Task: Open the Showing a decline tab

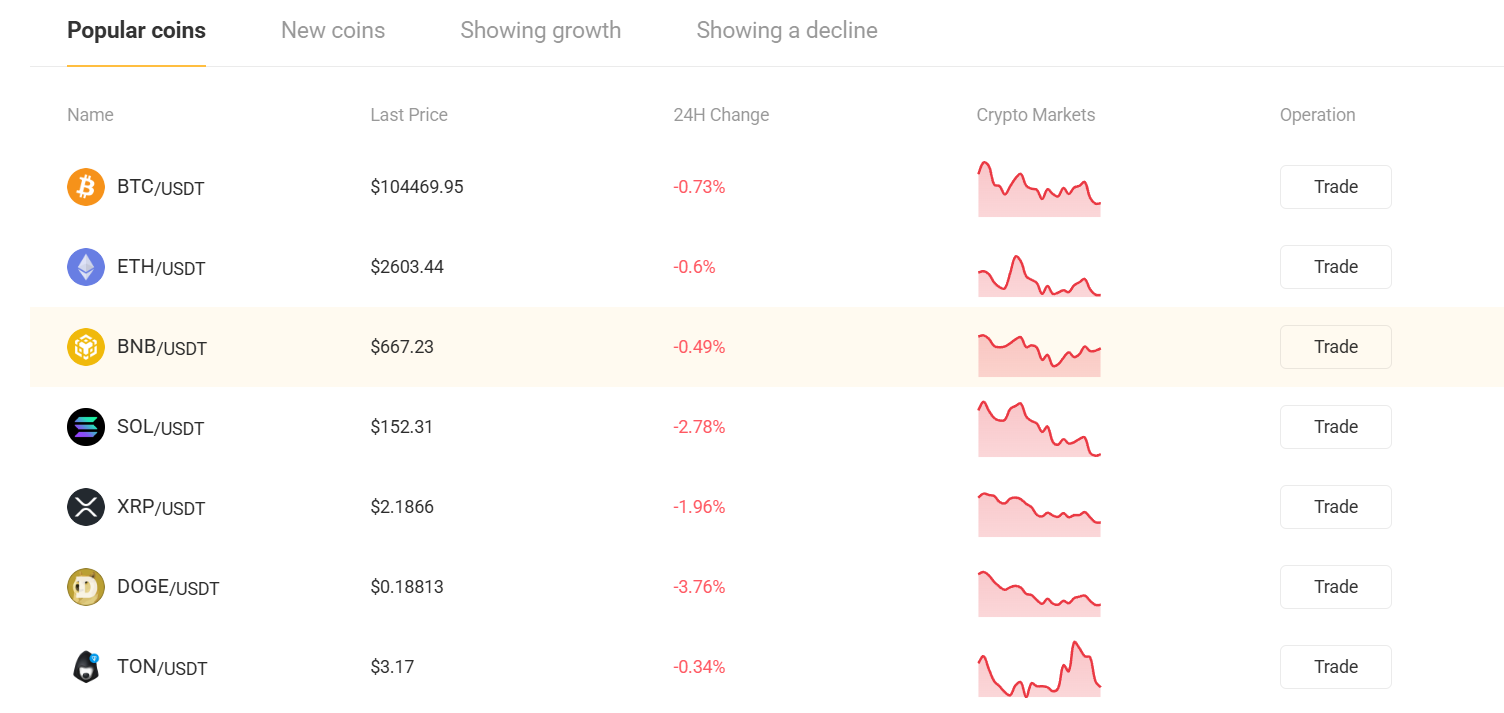Action: pos(787,31)
